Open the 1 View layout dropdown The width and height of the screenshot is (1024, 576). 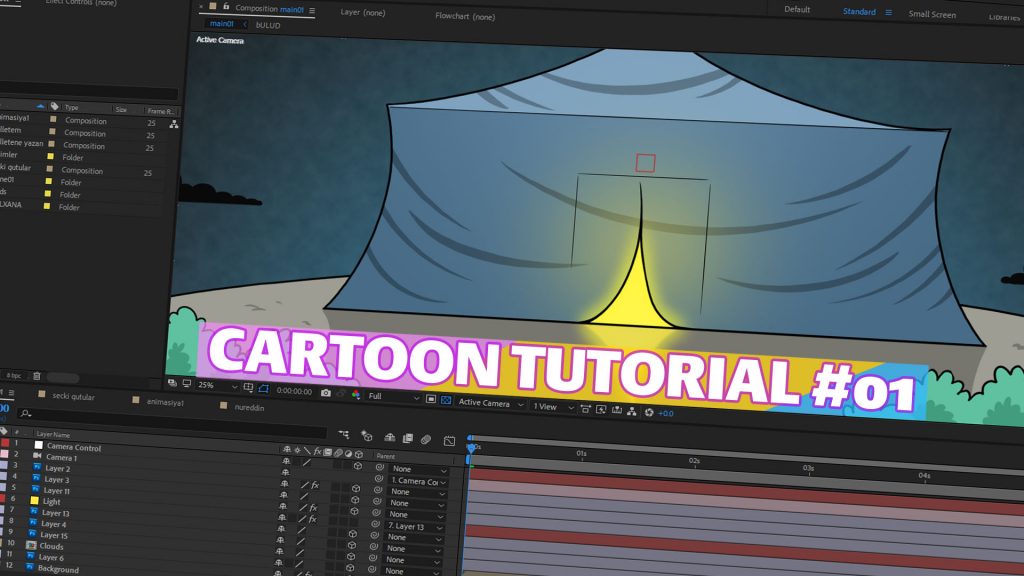(x=553, y=407)
